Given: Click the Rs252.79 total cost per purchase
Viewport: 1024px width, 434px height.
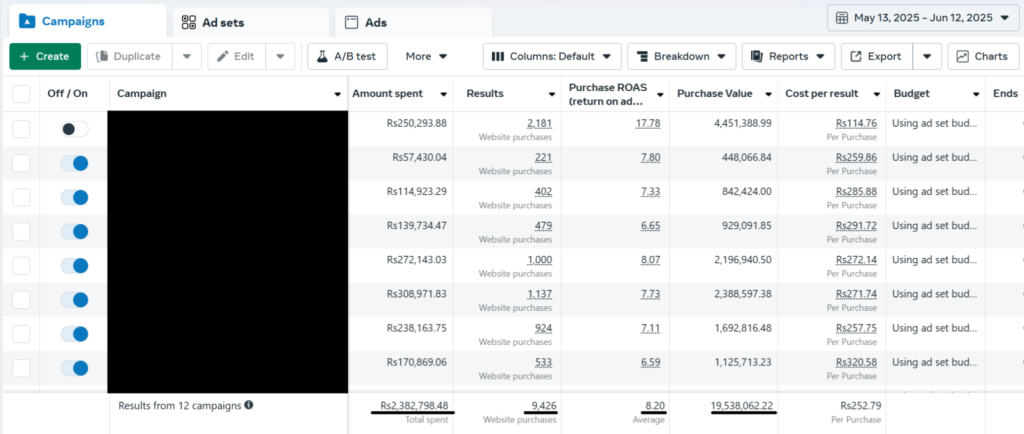Looking at the screenshot, I should 859,405.
